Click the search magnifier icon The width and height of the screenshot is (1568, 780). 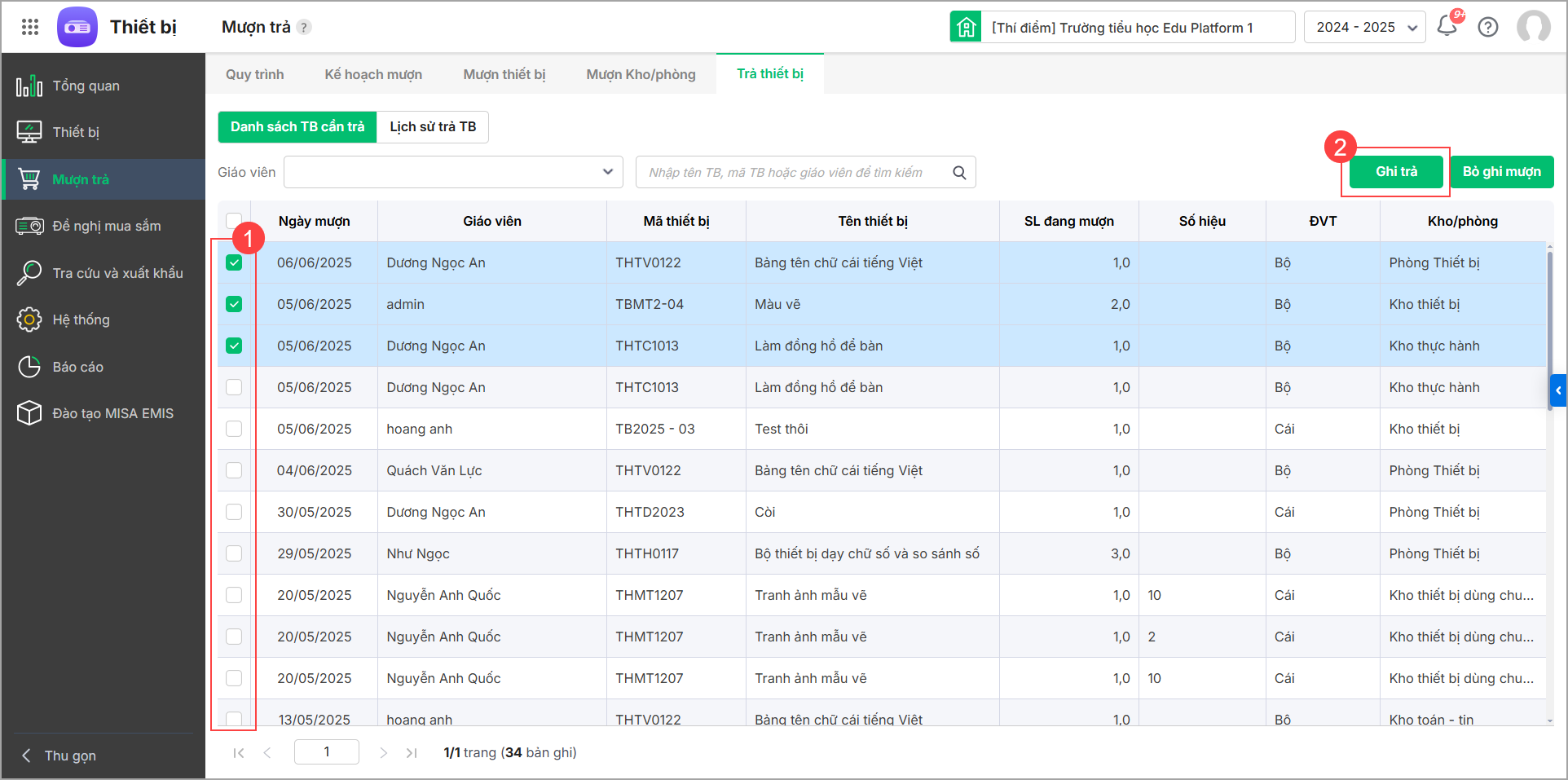tap(959, 173)
